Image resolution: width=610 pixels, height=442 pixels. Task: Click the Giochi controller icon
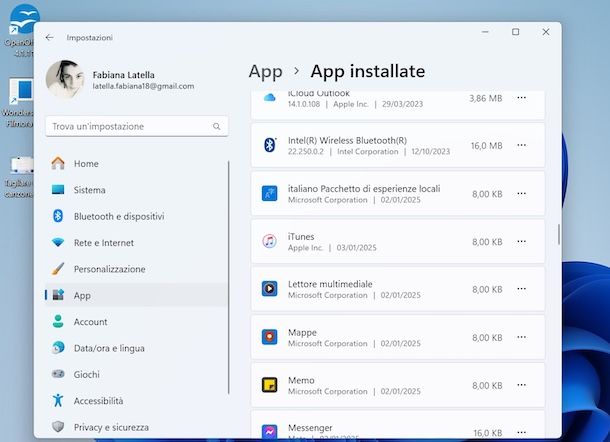click(58, 374)
